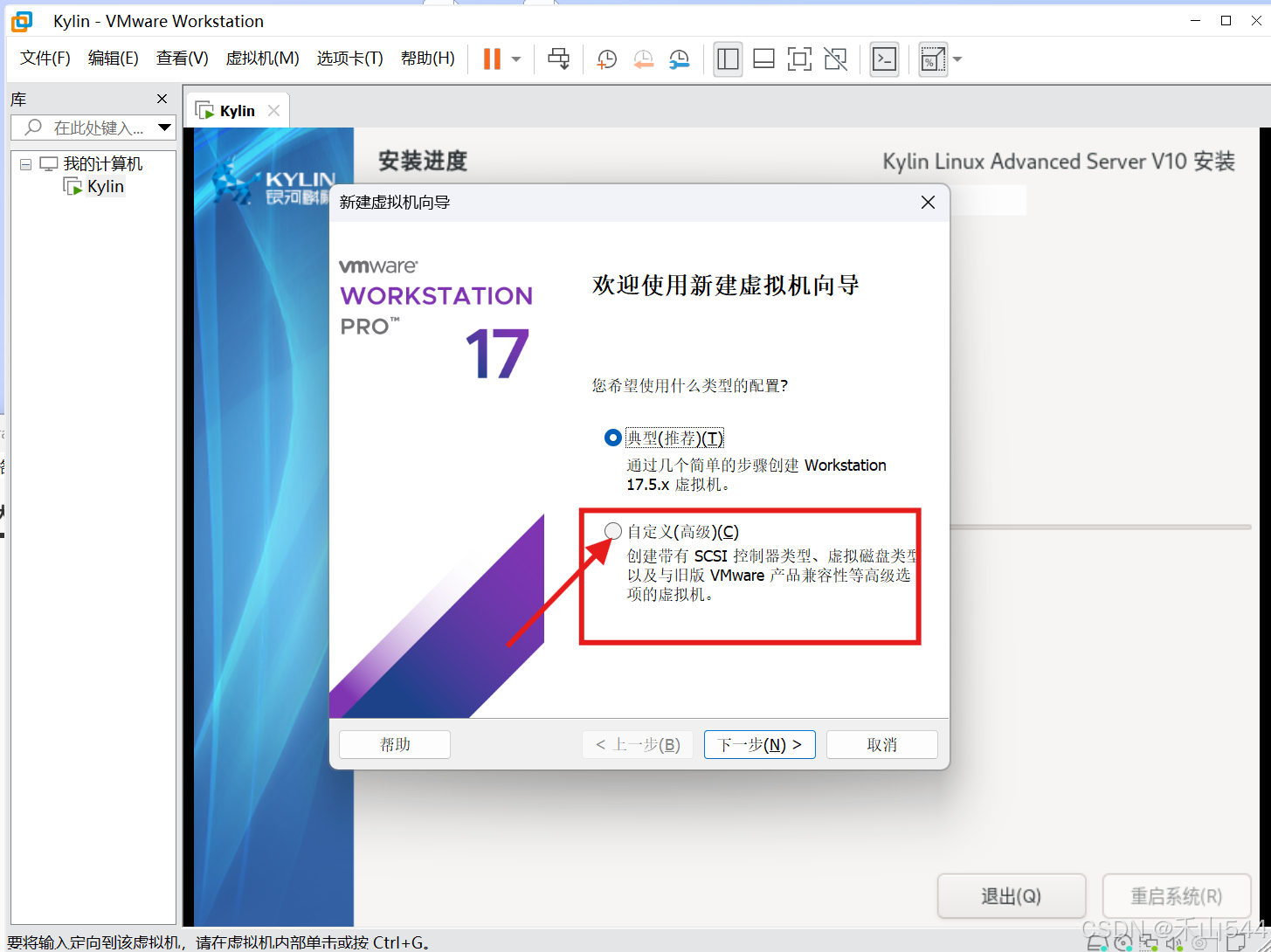The width and height of the screenshot is (1271, 952).
Task: Open the power options arrow beside pause
Action: click(x=516, y=59)
